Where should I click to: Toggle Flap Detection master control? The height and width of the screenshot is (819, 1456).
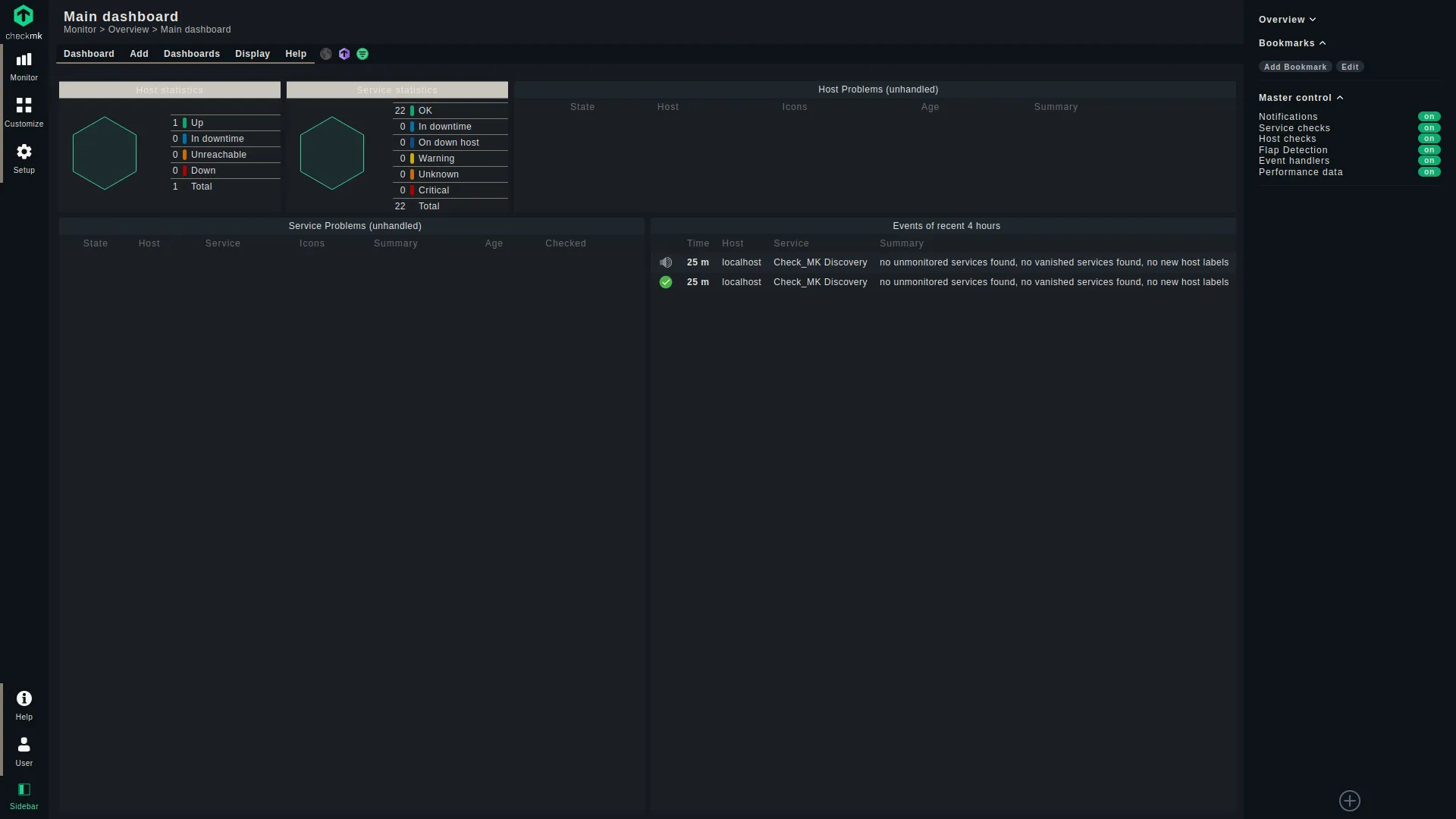pos(1429,150)
